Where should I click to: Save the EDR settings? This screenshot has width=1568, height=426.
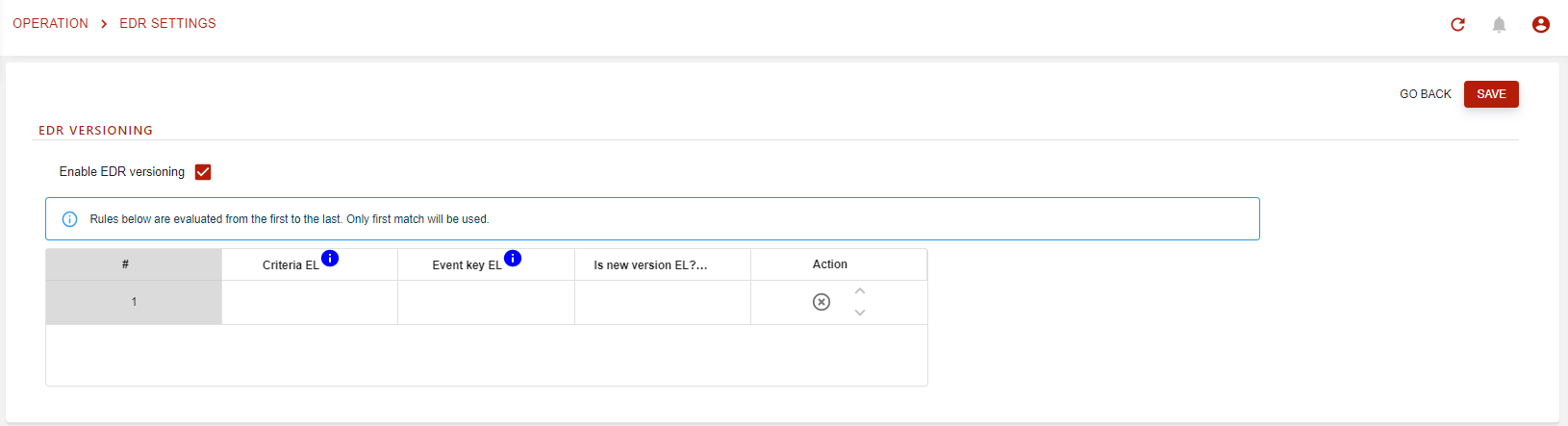coord(1491,94)
